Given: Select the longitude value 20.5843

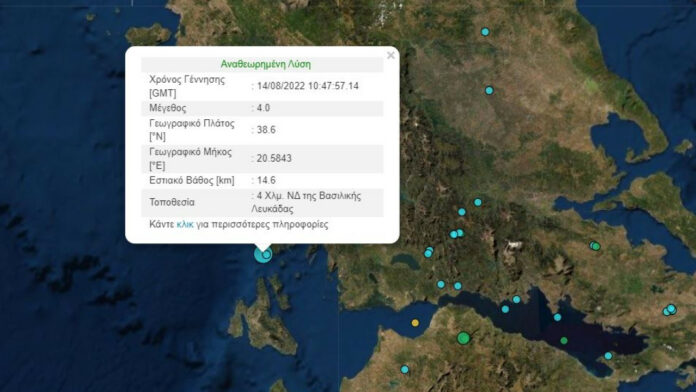Looking at the screenshot, I should click(x=274, y=158).
